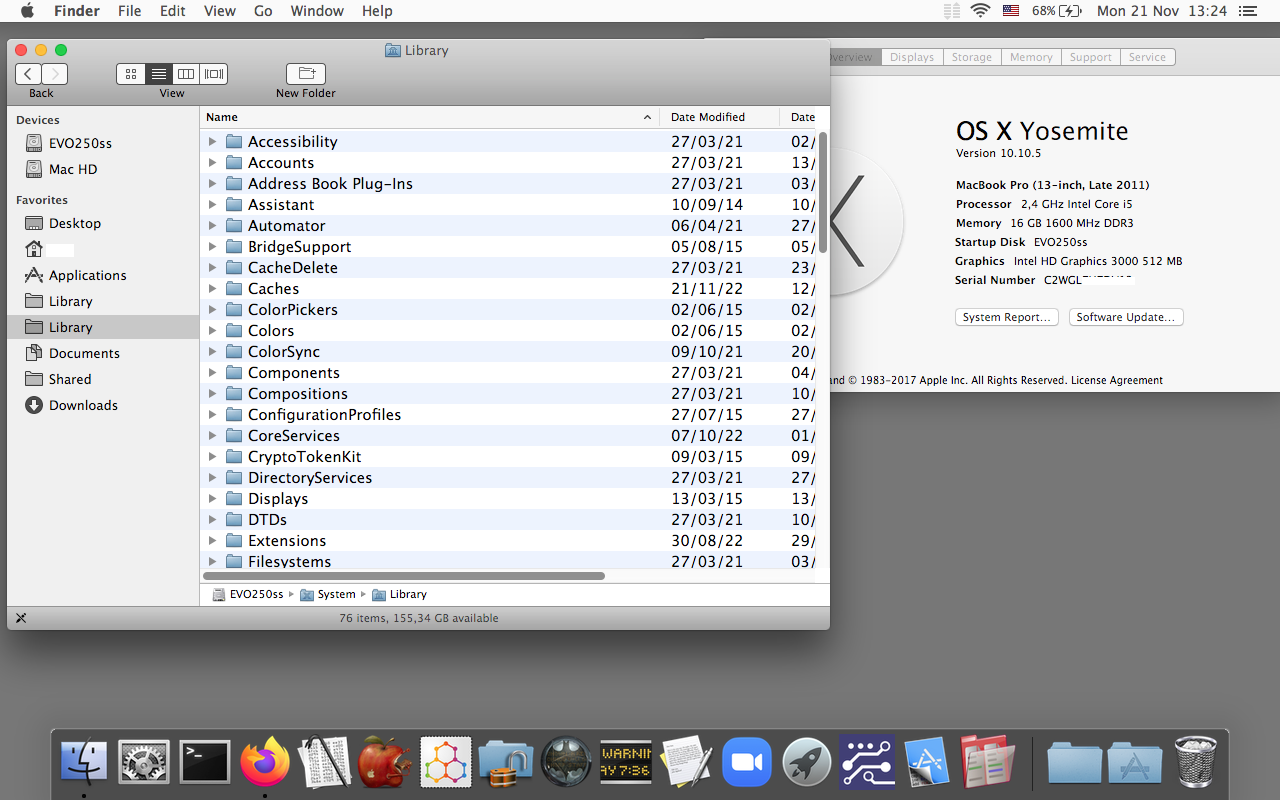Open the Trash in the Dock
The width and height of the screenshot is (1280, 800).
[x=1196, y=761]
